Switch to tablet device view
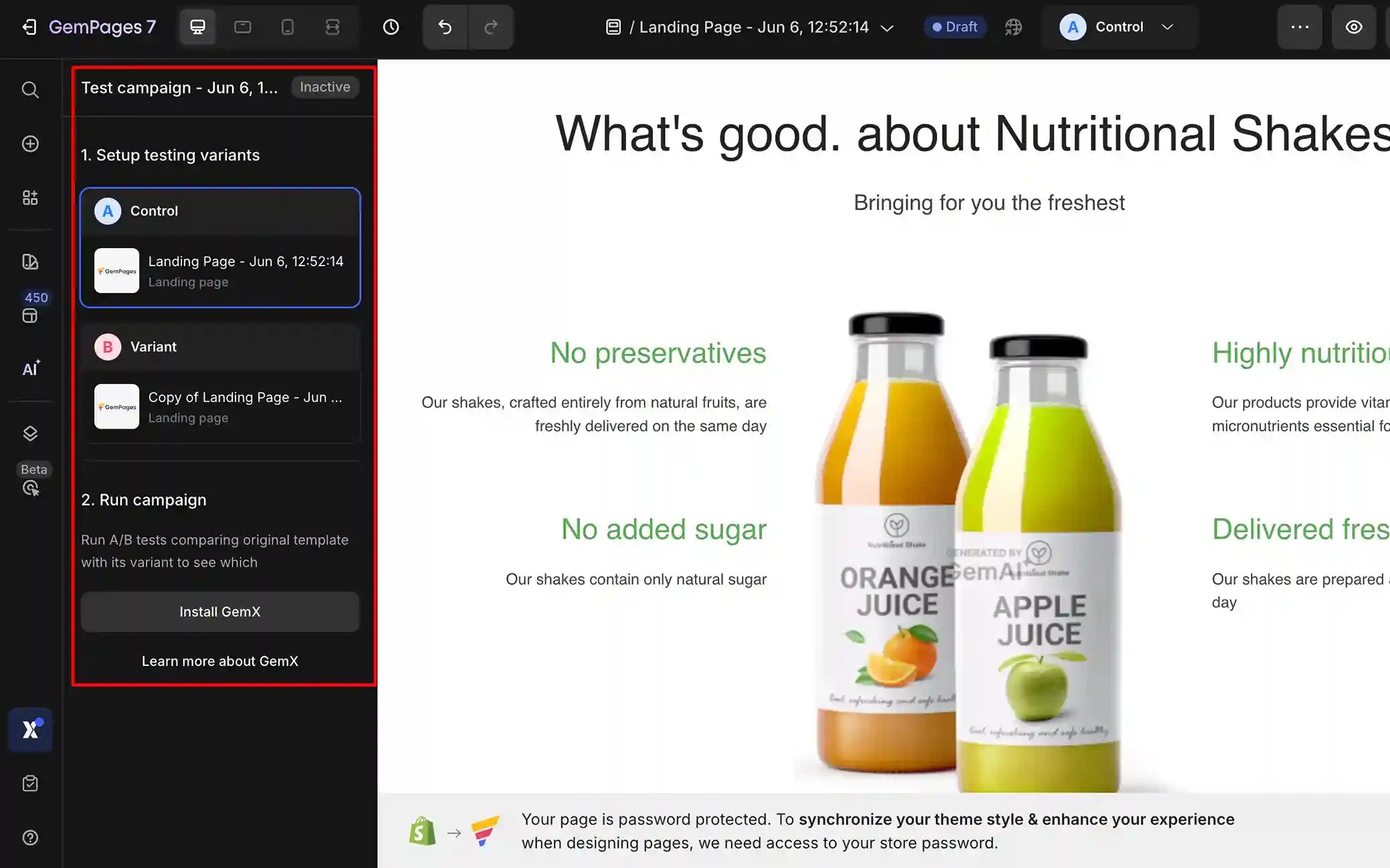 (242, 27)
